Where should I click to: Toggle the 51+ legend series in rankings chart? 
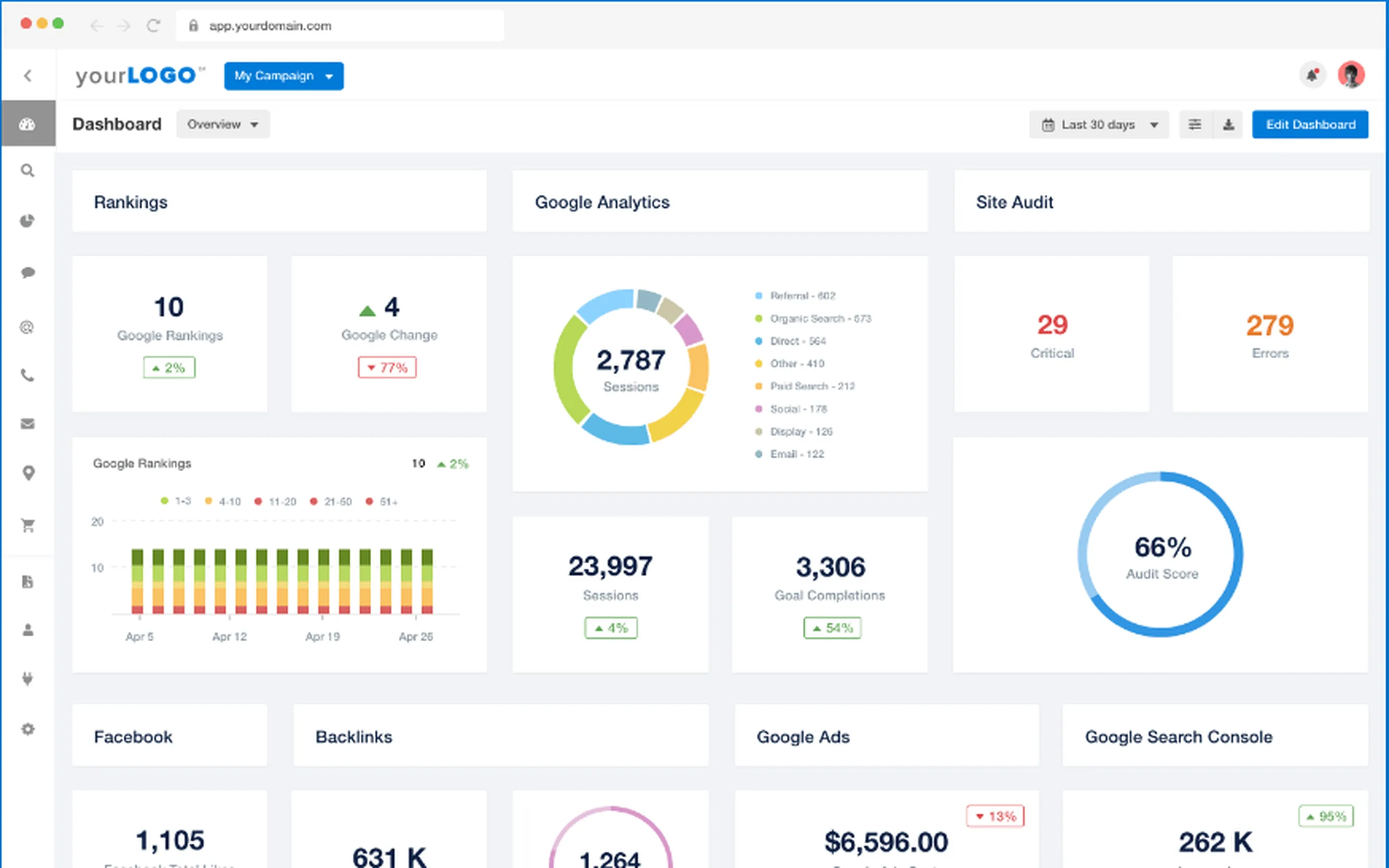tap(381, 501)
